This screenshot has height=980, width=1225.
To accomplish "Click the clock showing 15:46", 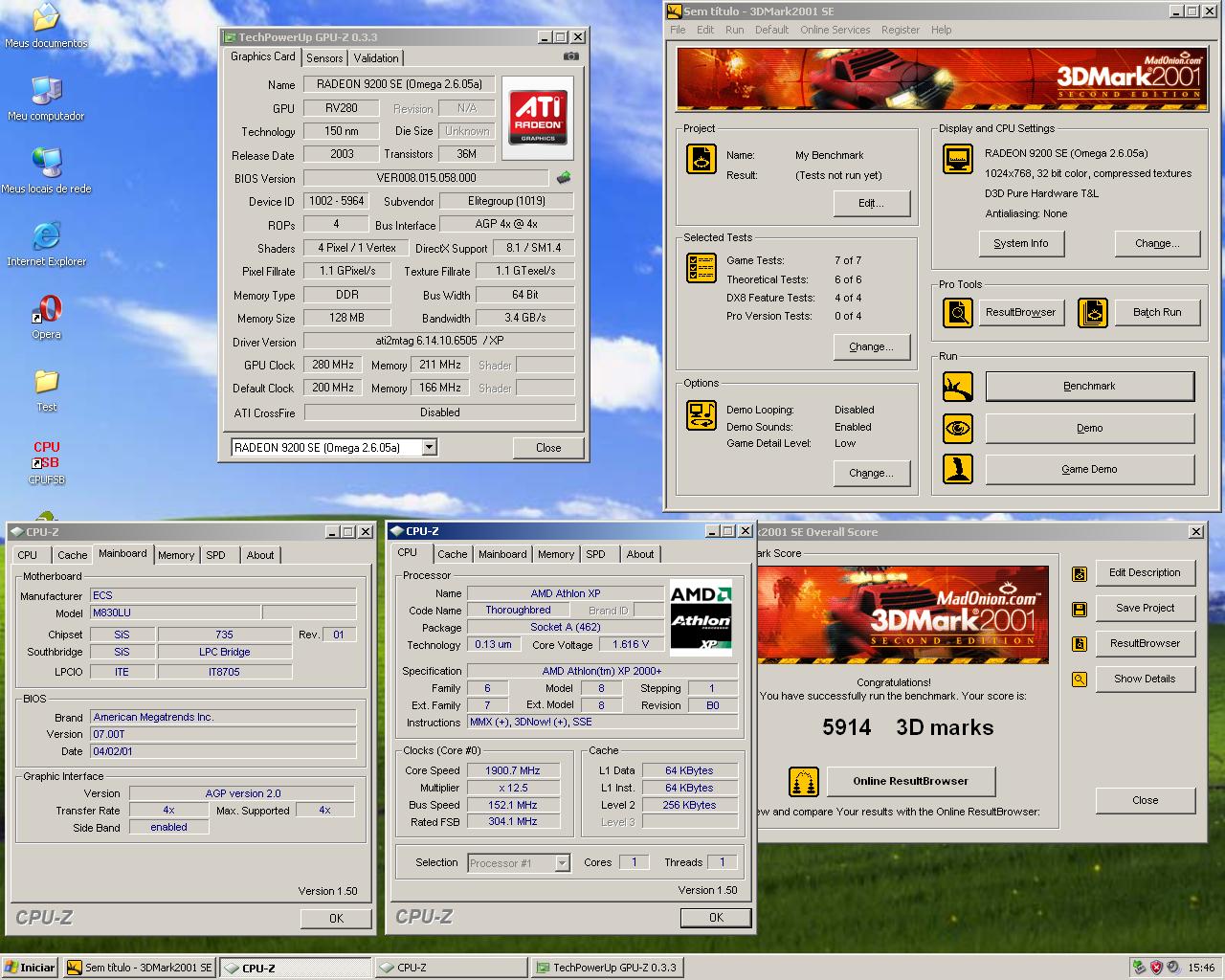I will 1201,968.
